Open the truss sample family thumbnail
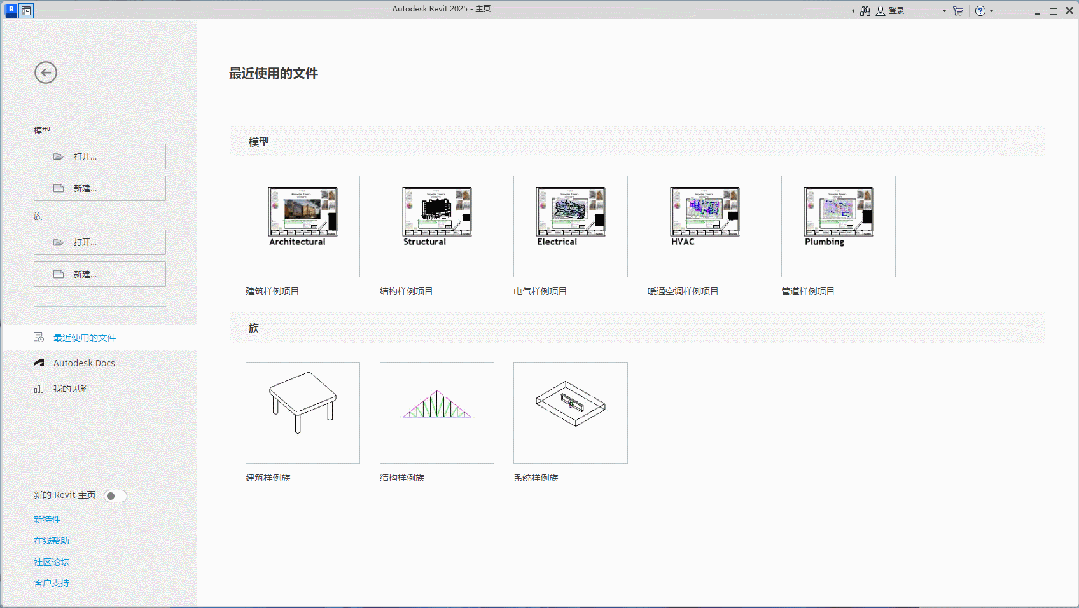 point(437,413)
